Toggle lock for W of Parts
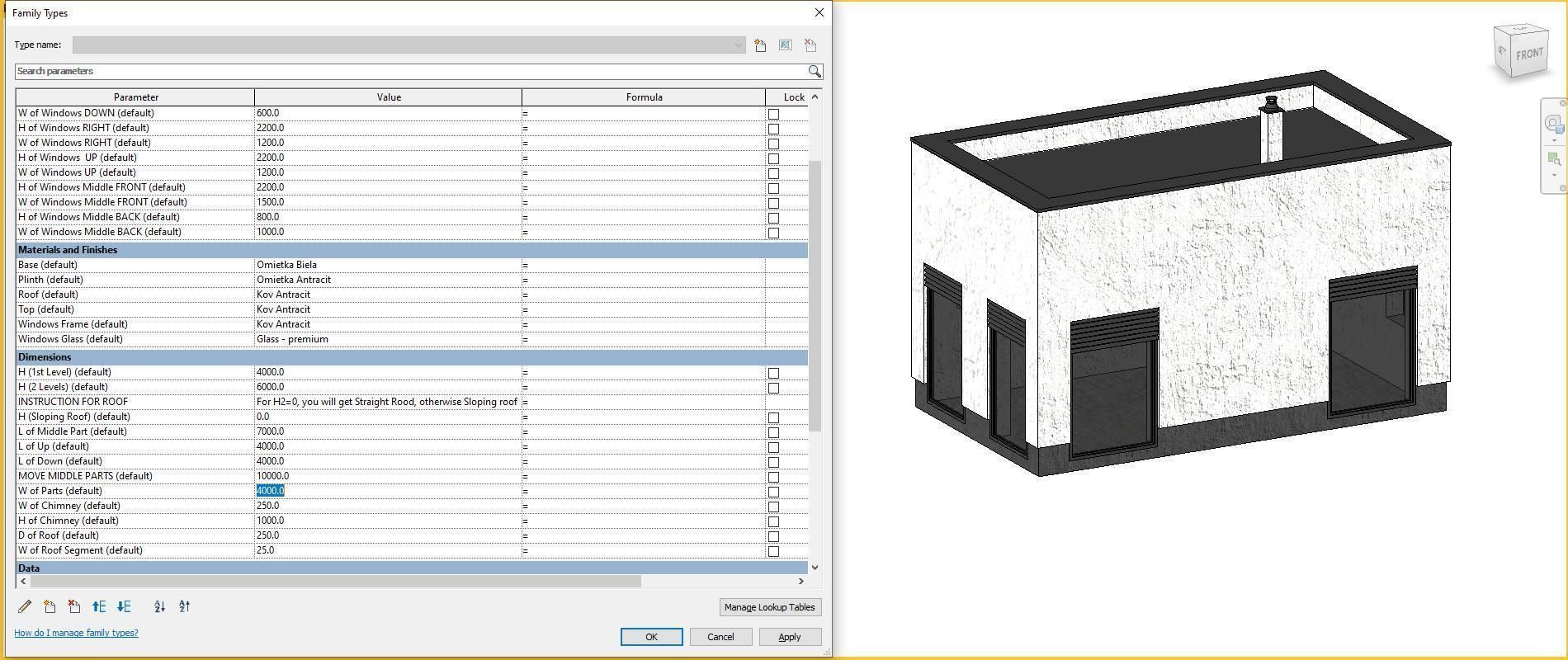This screenshot has width=1568, height=660. coord(773,492)
